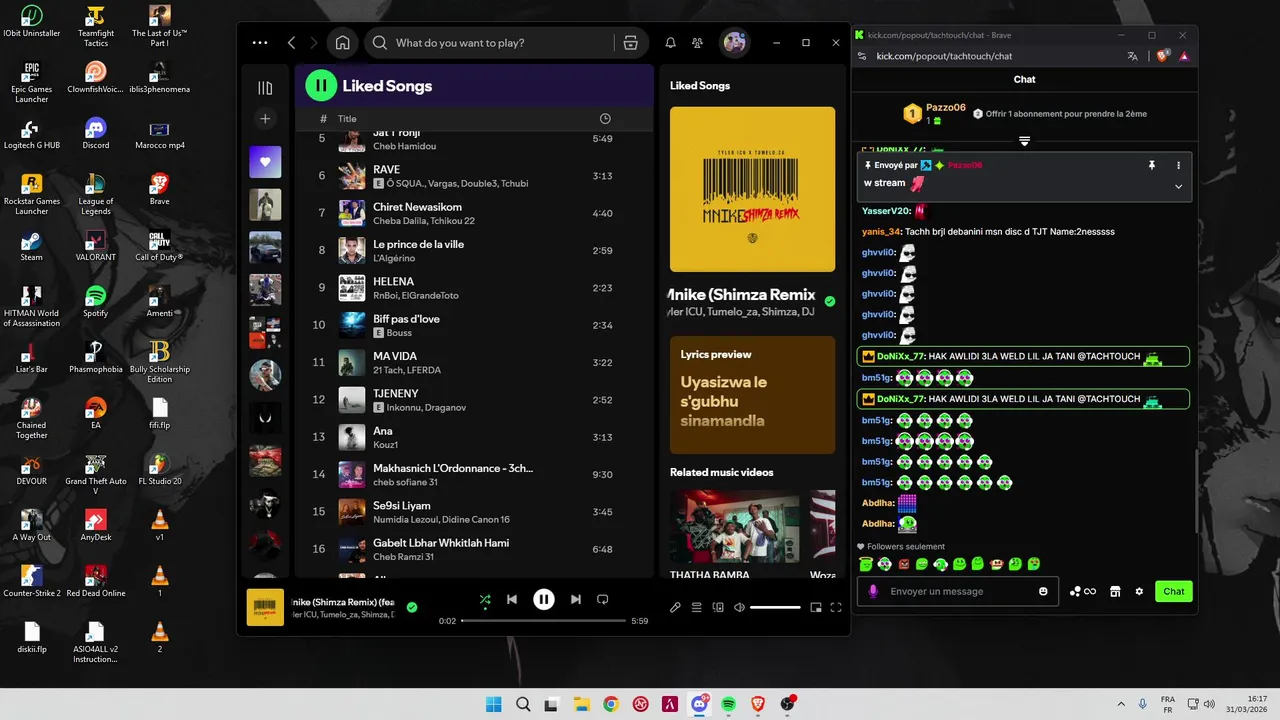Select the song Le prince de la ville

click(474, 250)
